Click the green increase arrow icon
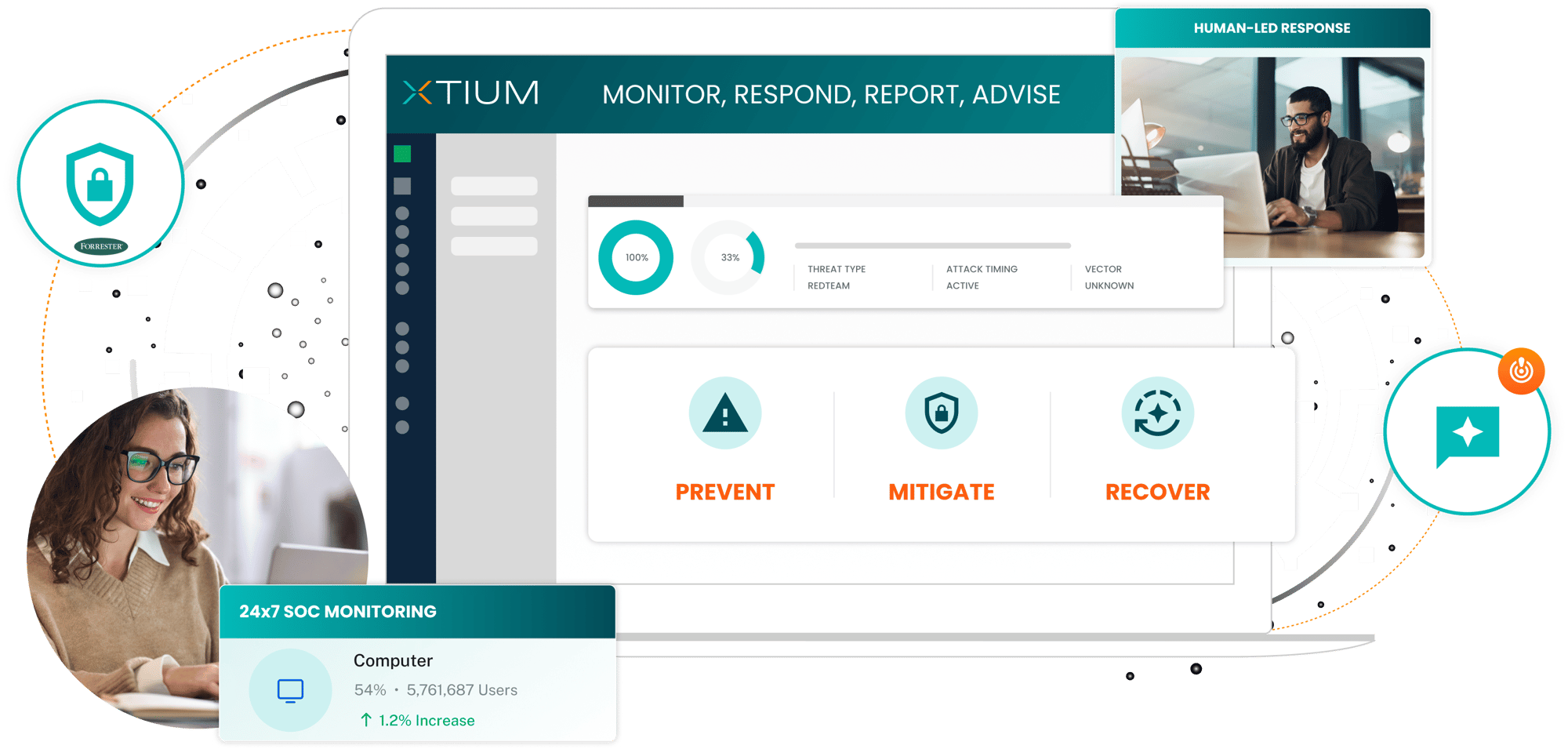 (366, 720)
